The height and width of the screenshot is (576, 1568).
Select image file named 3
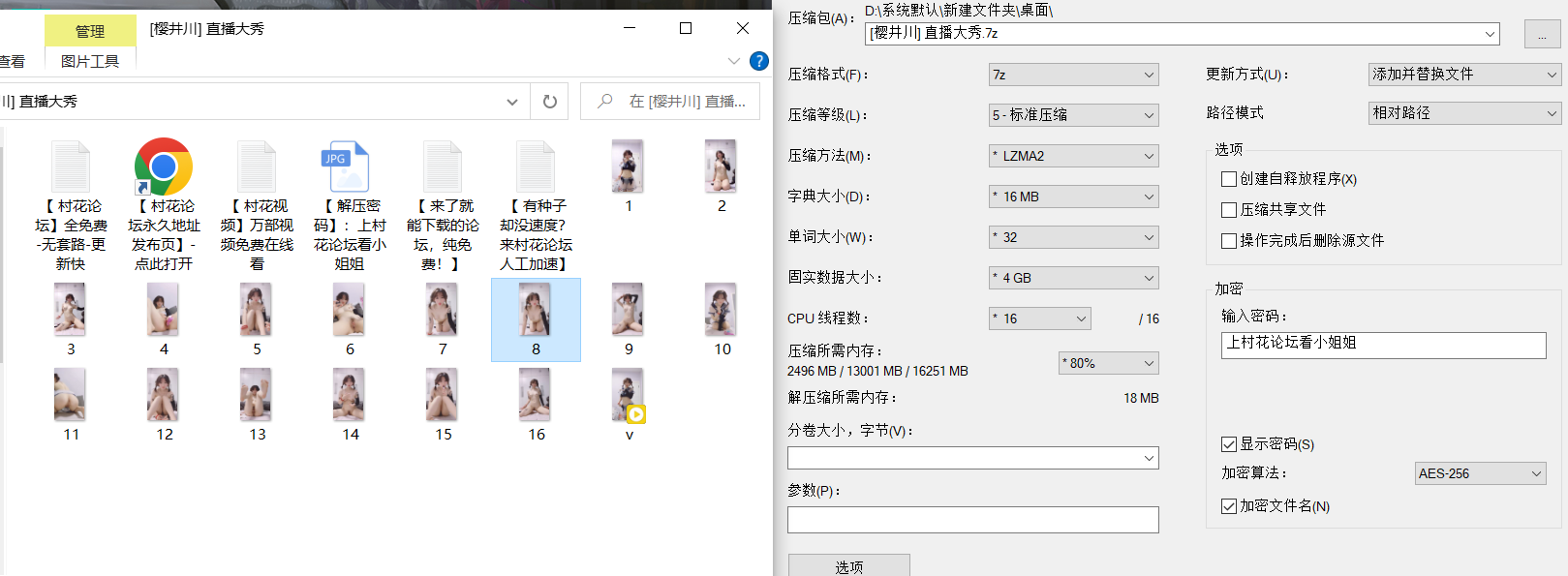71,319
